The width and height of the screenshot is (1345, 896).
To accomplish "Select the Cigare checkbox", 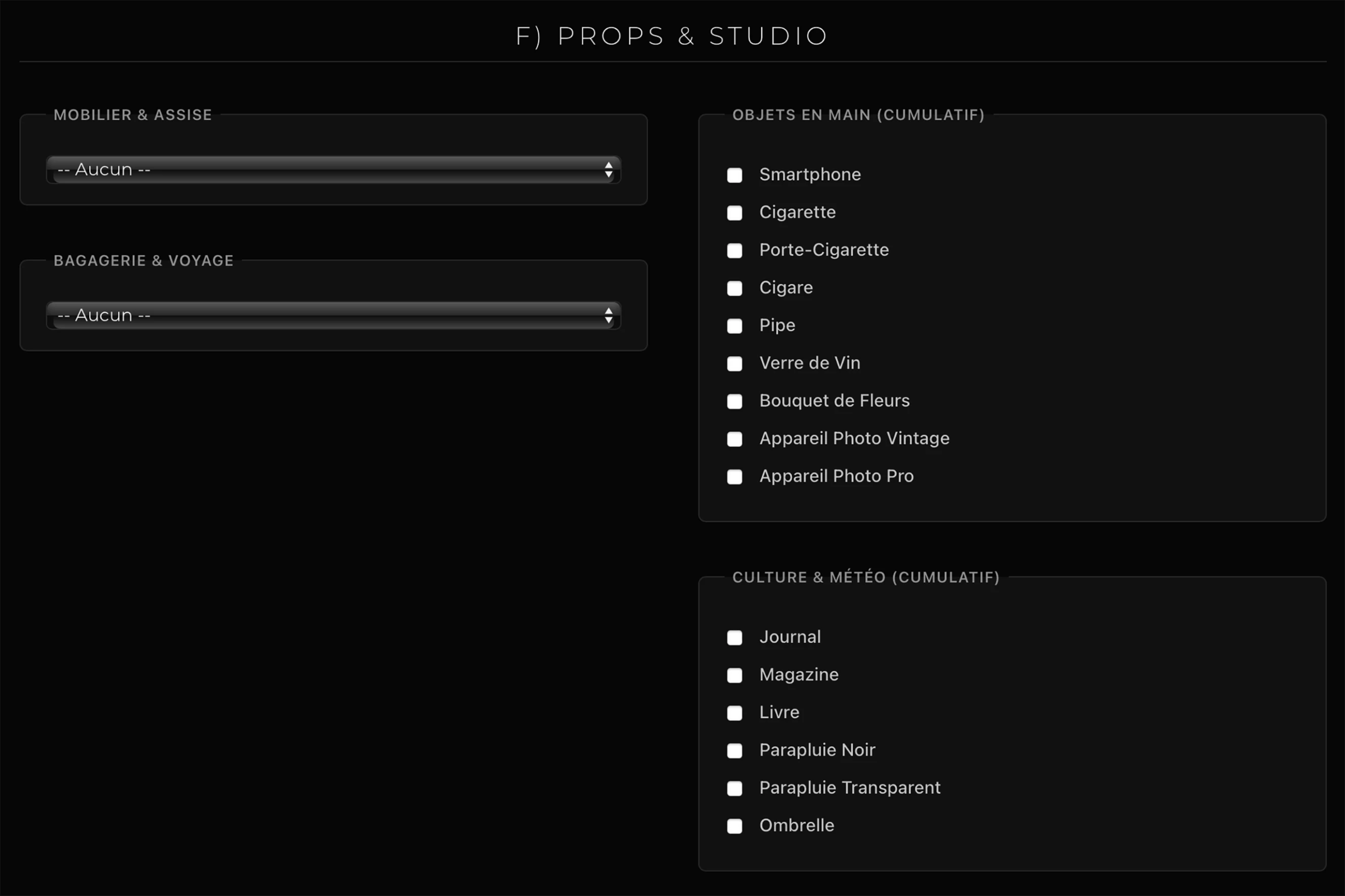I will (x=734, y=288).
